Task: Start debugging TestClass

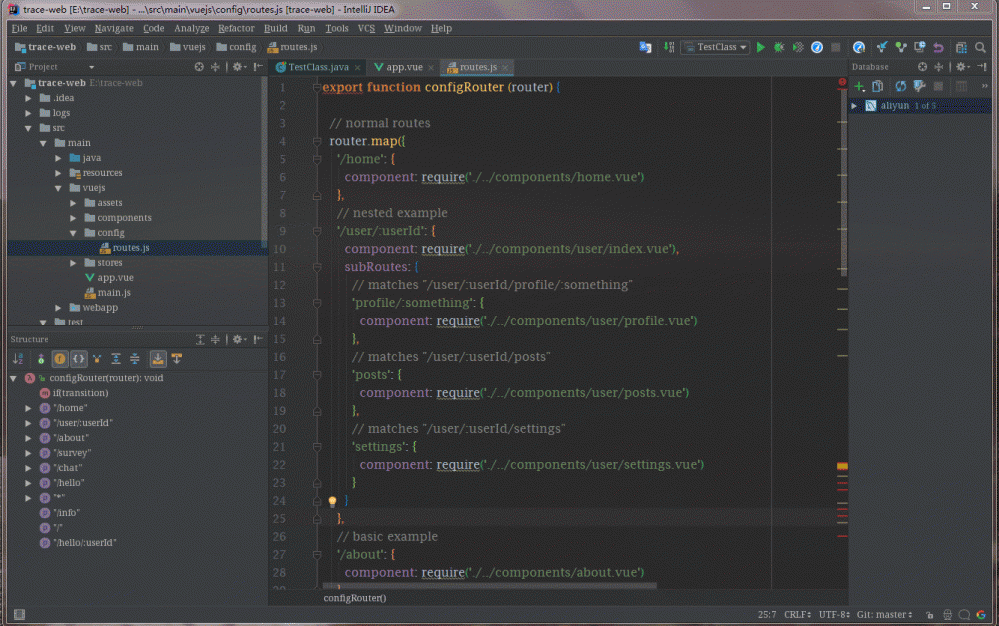Action: click(780, 47)
